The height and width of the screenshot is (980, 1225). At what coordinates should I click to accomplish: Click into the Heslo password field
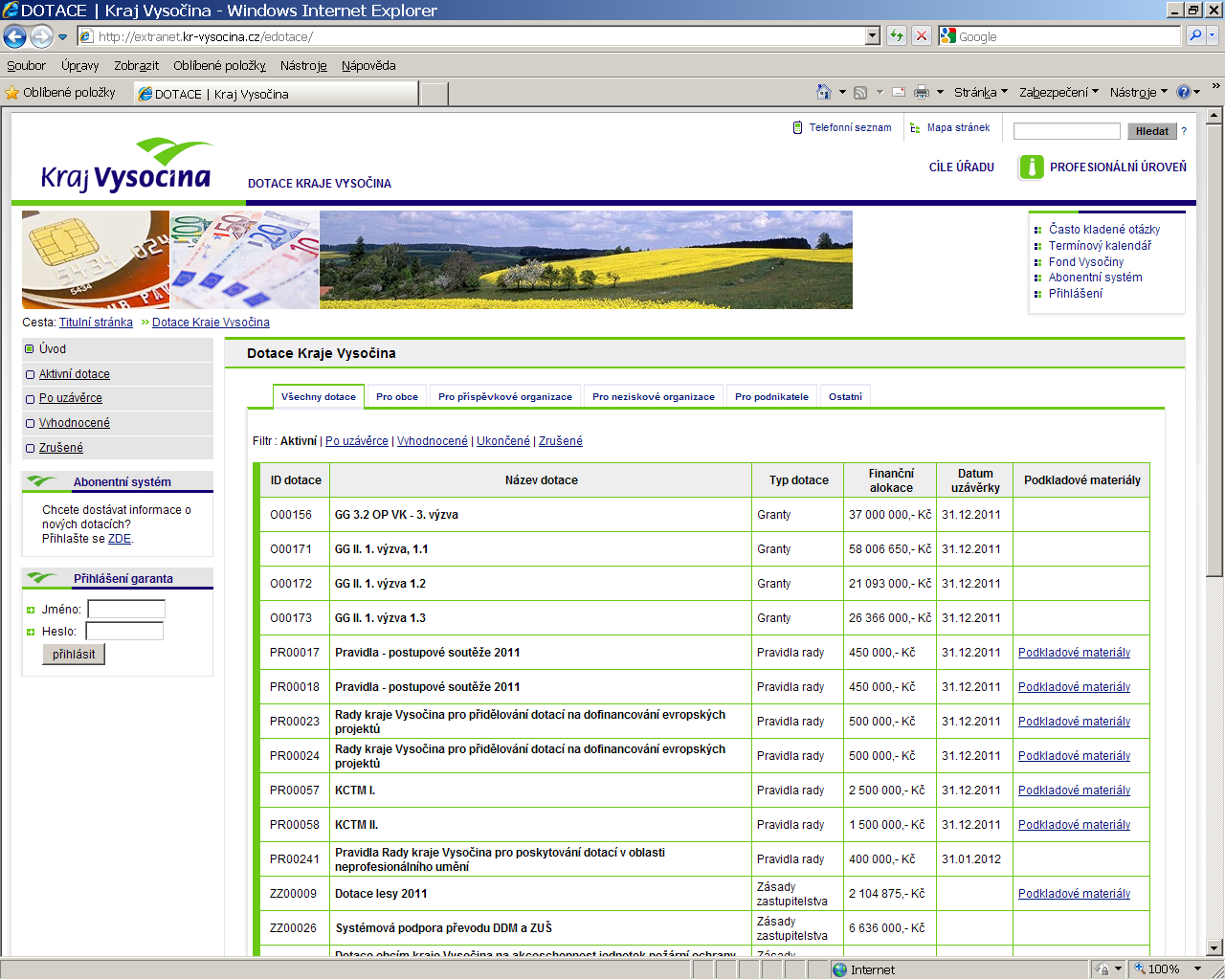(x=124, y=631)
